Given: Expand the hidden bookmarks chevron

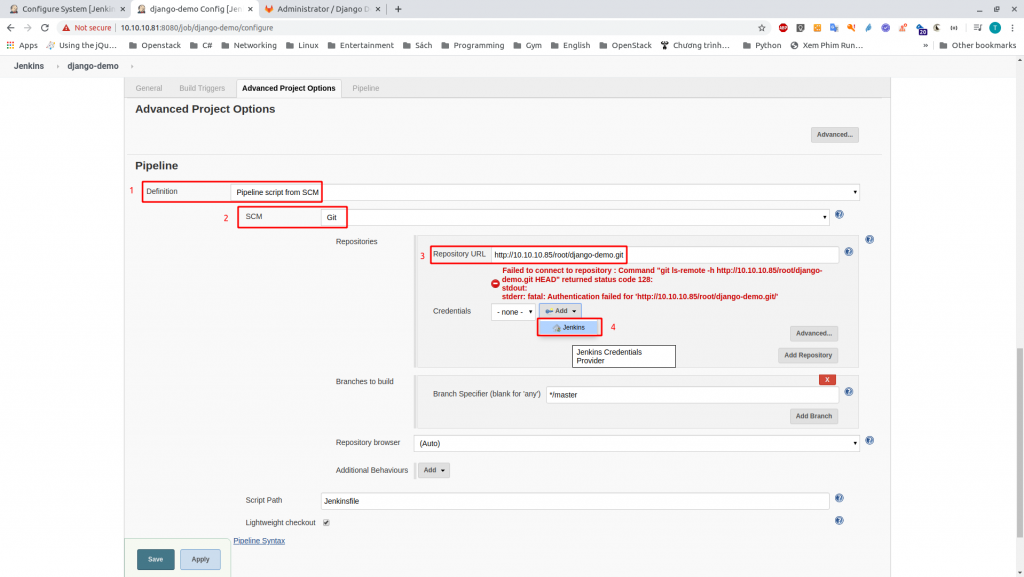Looking at the screenshot, I should pyautogui.click(x=925, y=45).
